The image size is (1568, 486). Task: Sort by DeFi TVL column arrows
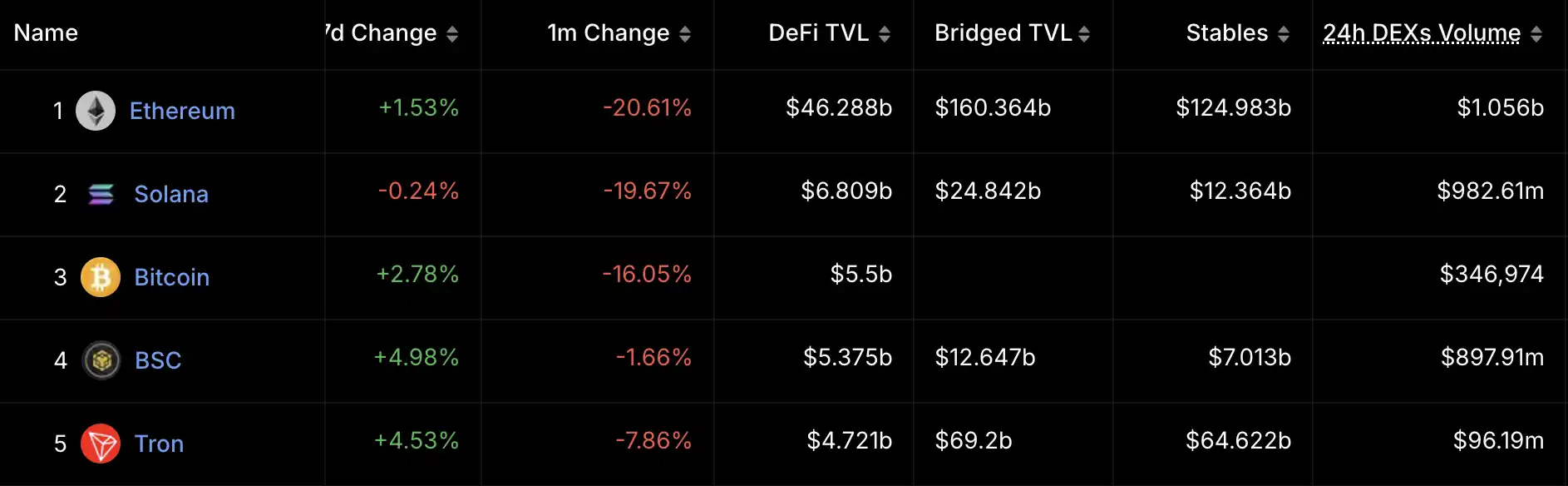tap(885, 34)
